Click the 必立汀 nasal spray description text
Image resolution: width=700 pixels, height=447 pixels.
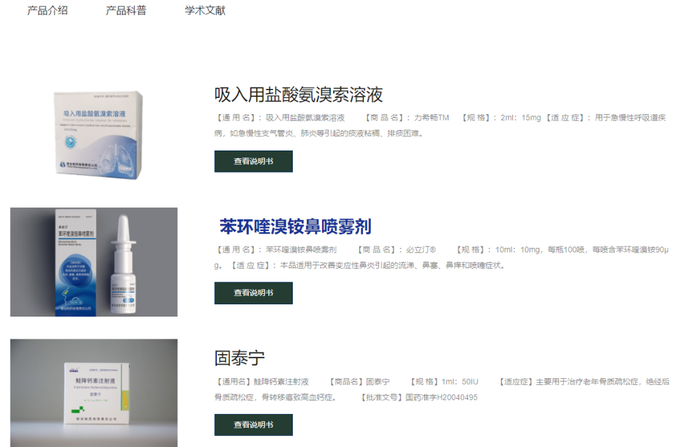pos(442,257)
